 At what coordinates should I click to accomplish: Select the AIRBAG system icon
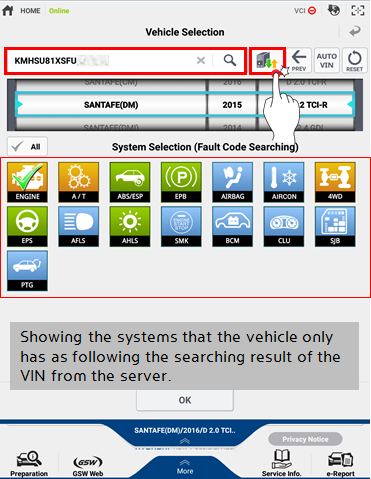[x=233, y=182]
